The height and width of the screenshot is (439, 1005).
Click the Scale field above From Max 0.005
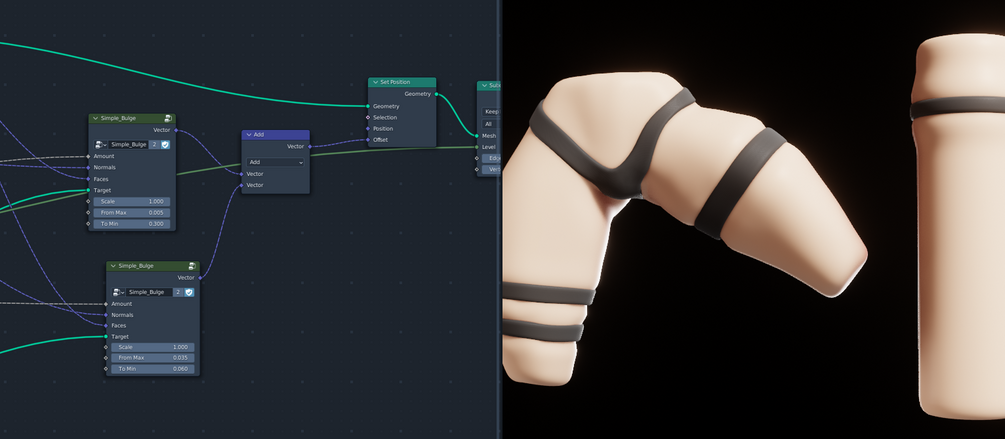pyautogui.click(x=132, y=202)
